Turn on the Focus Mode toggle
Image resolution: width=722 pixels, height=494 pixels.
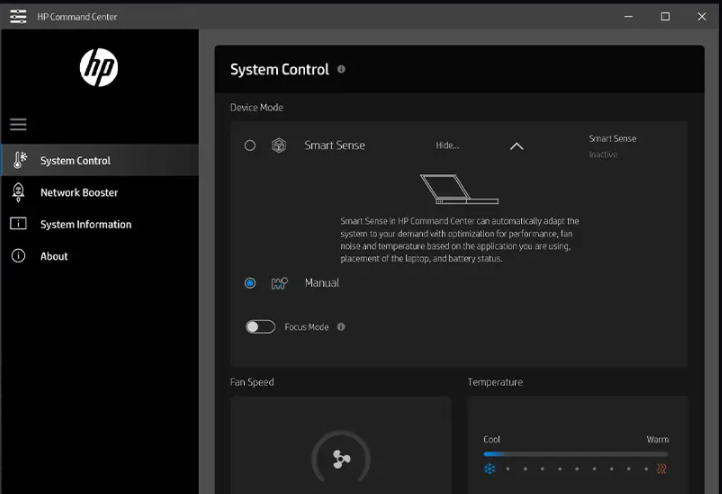[260, 327]
